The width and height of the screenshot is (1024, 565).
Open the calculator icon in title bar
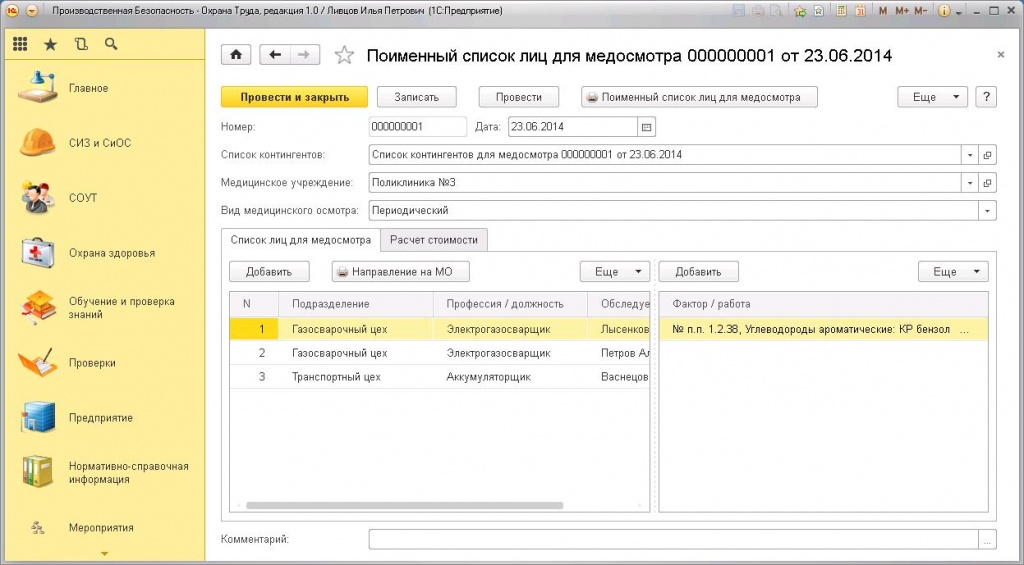pos(841,11)
